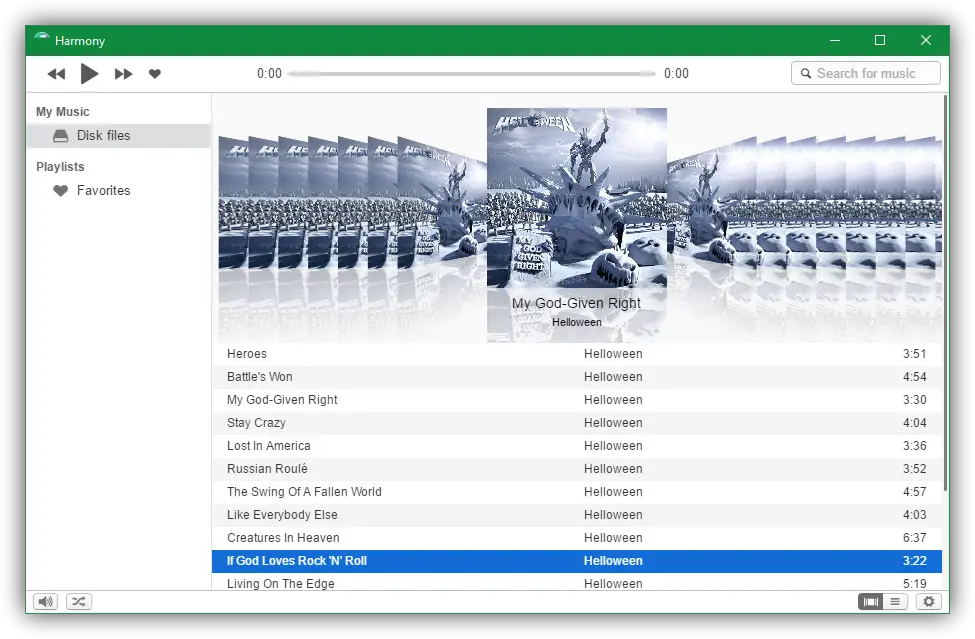The image size is (975, 639).
Task: Toggle shuffle mode
Action: coord(79,602)
